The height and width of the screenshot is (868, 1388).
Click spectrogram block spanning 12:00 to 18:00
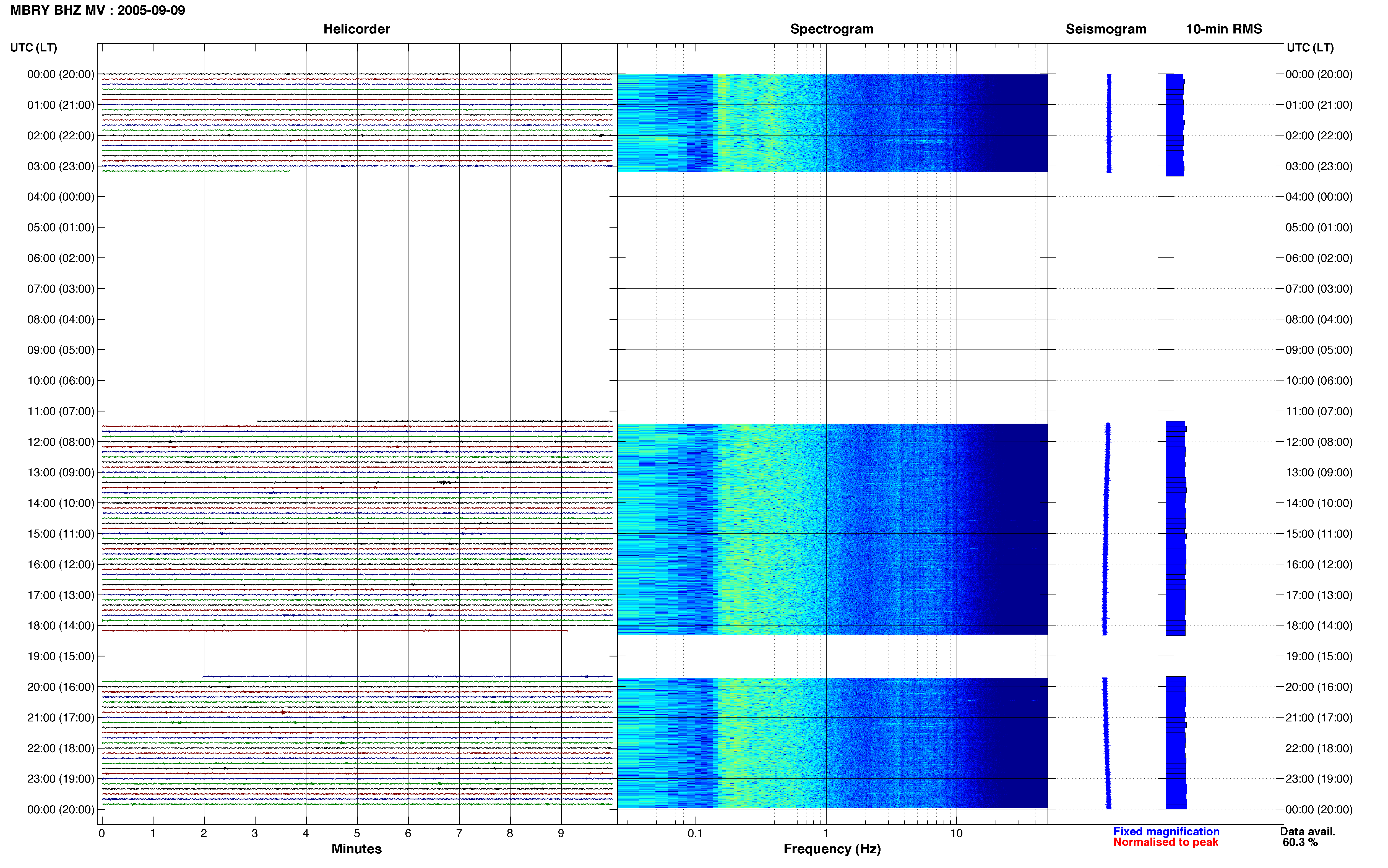[832, 529]
